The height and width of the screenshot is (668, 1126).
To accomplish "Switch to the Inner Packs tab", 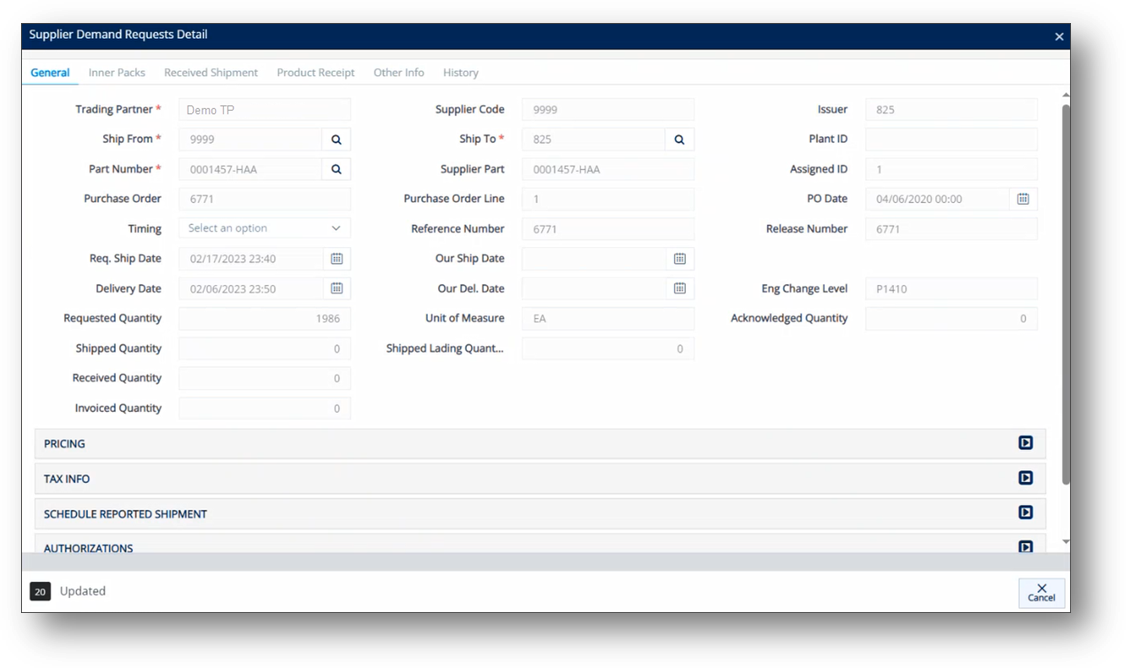I will [x=117, y=73].
